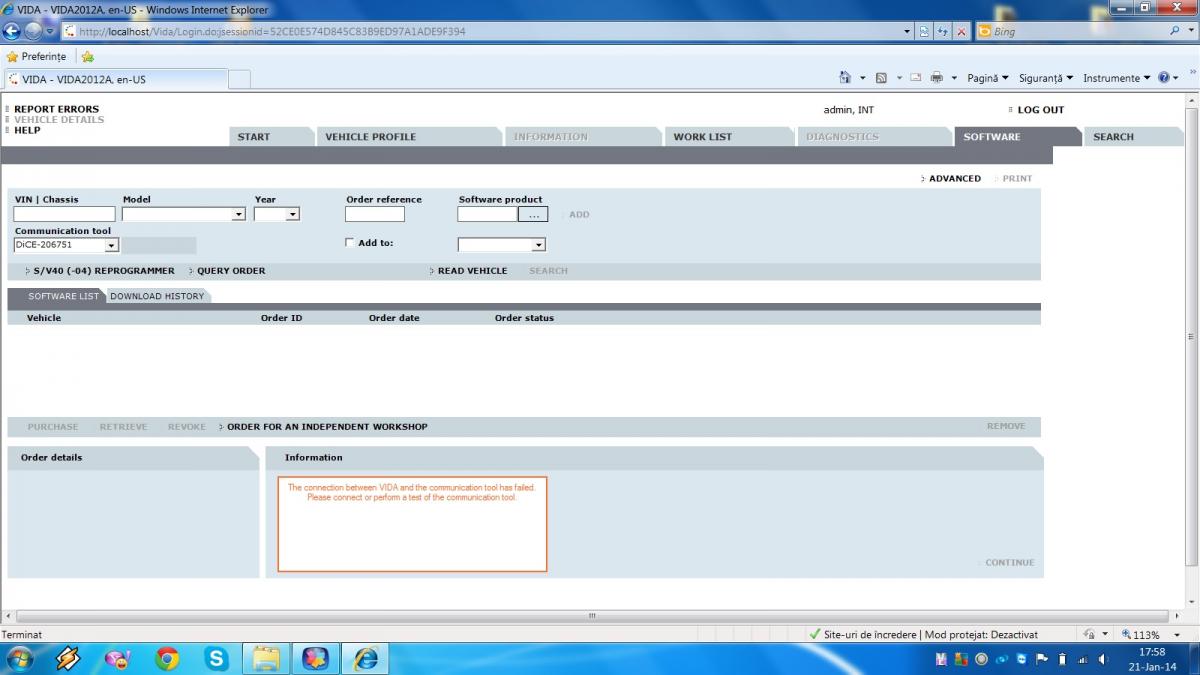Click the LOG OUT link

click(x=1040, y=110)
